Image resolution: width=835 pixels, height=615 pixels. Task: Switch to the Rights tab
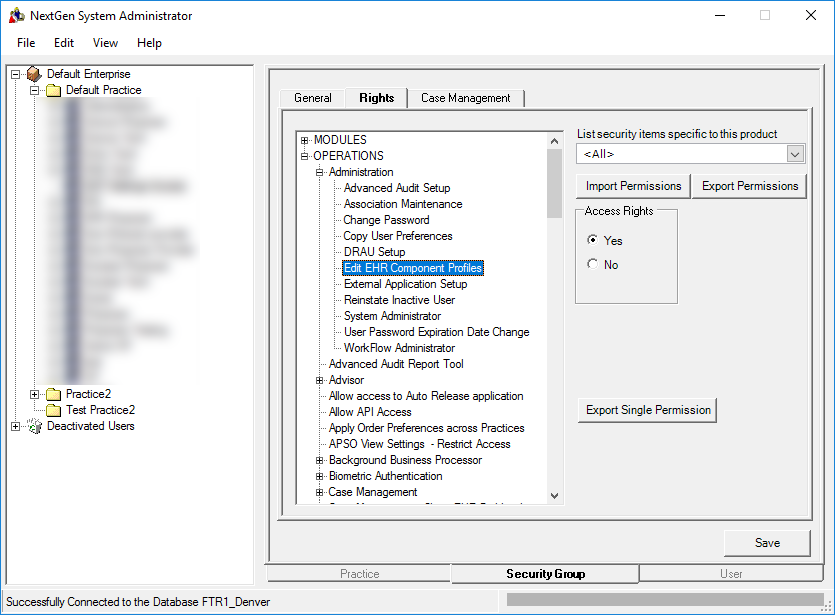[376, 98]
